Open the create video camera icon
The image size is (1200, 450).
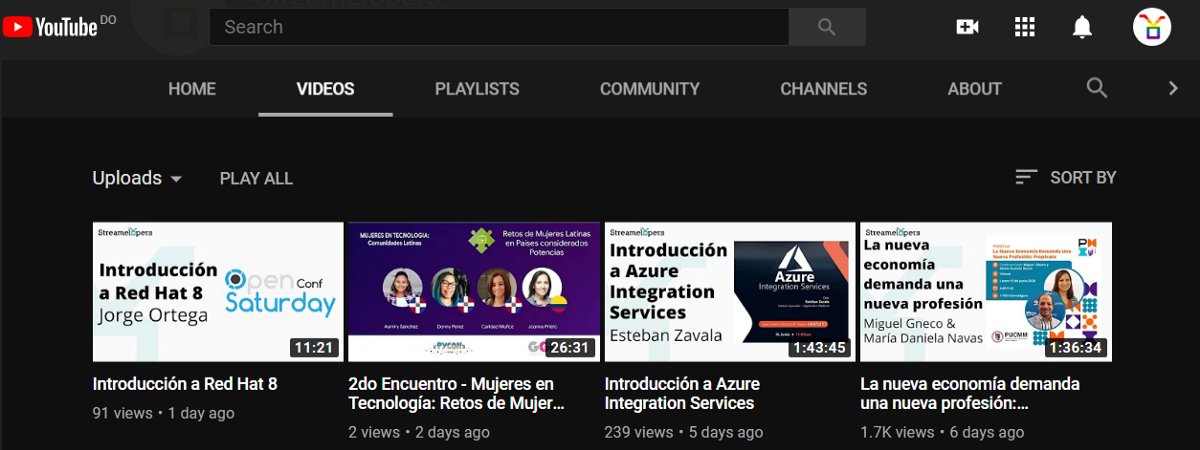[x=967, y=27]
